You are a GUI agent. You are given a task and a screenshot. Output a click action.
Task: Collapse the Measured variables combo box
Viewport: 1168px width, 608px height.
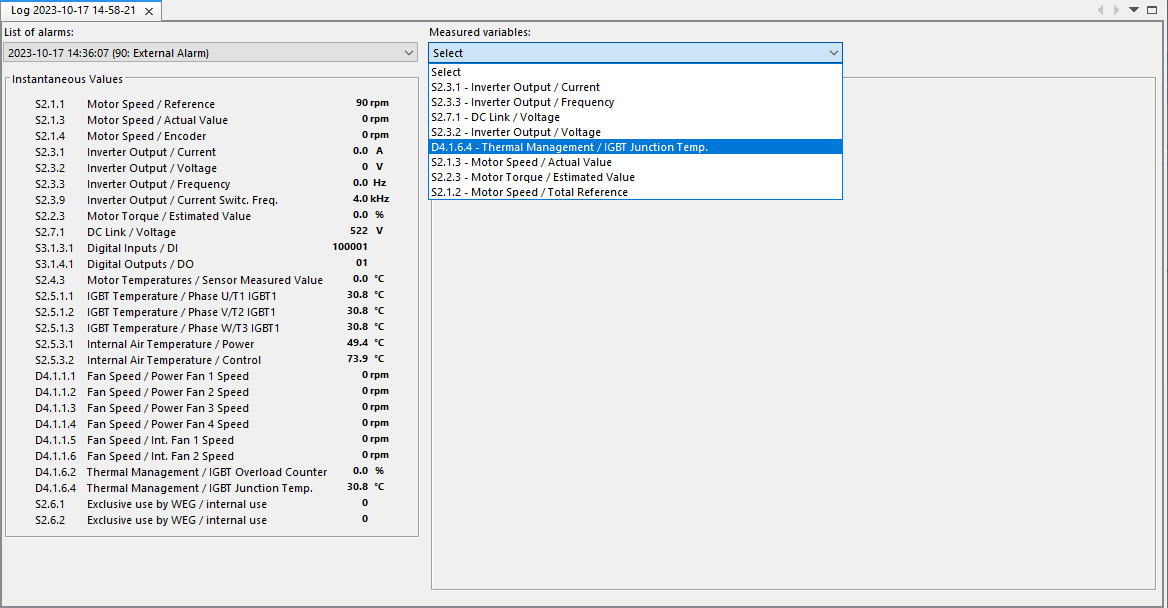(834, 53)
